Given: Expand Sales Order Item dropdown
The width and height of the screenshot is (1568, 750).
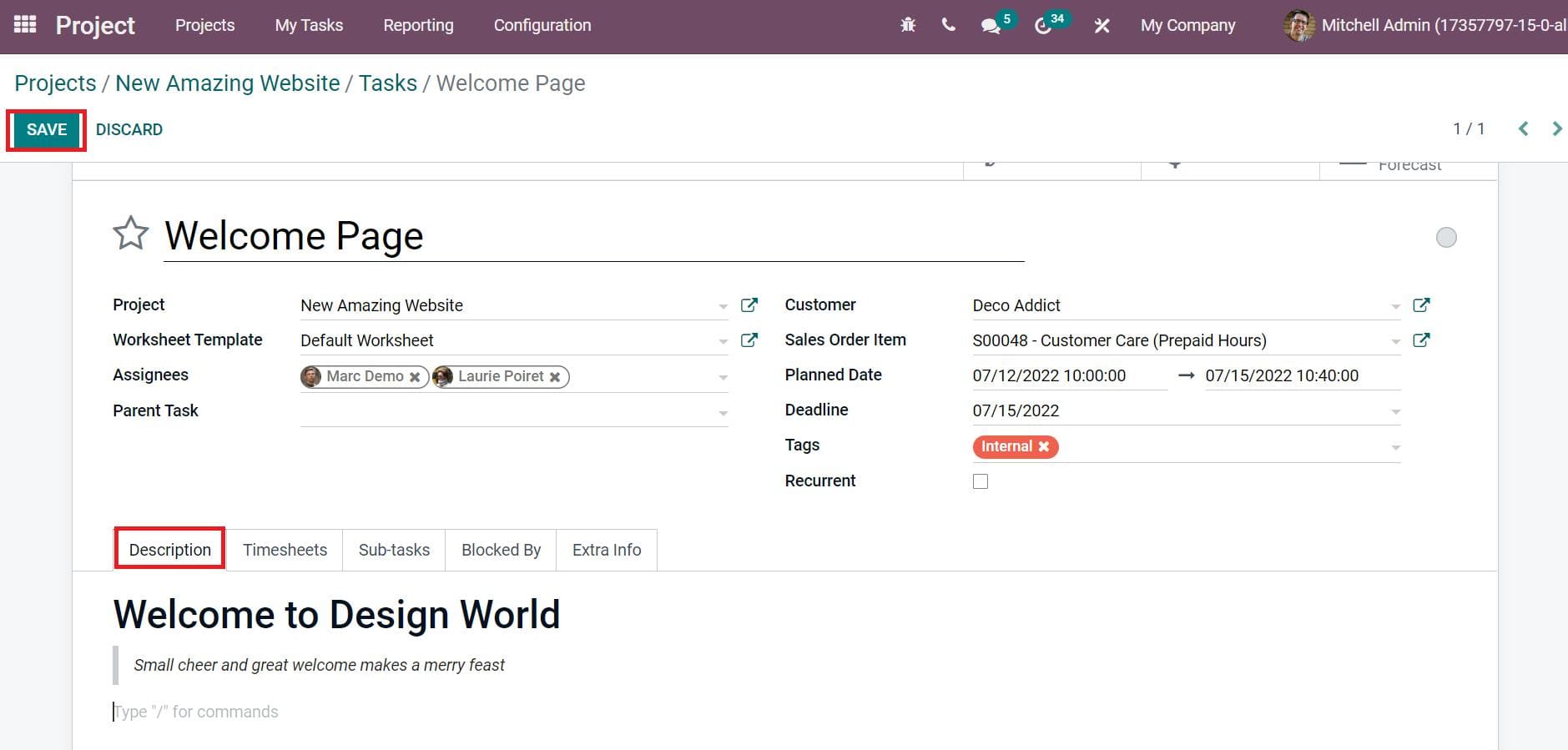Looking at the screenshot, I should click(1395, 342).
